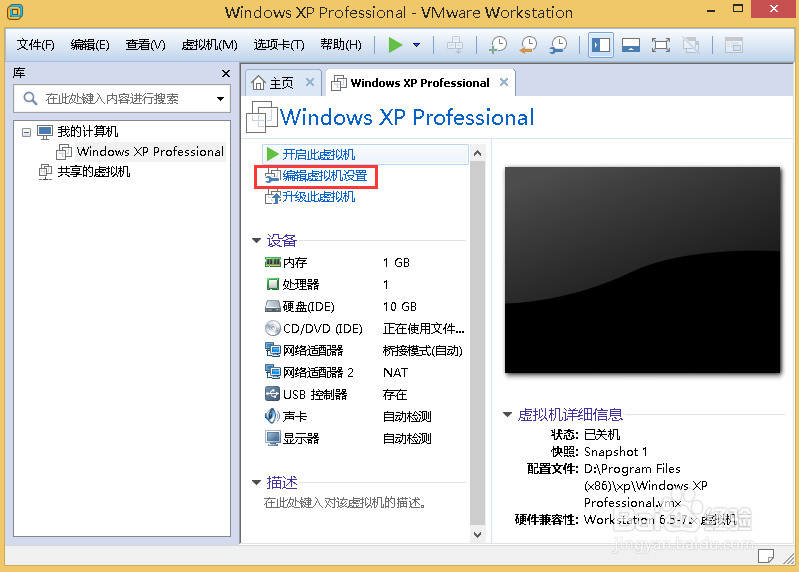
Task: Click the 声卡 sound card icon
Action: (x=273, y=416)
